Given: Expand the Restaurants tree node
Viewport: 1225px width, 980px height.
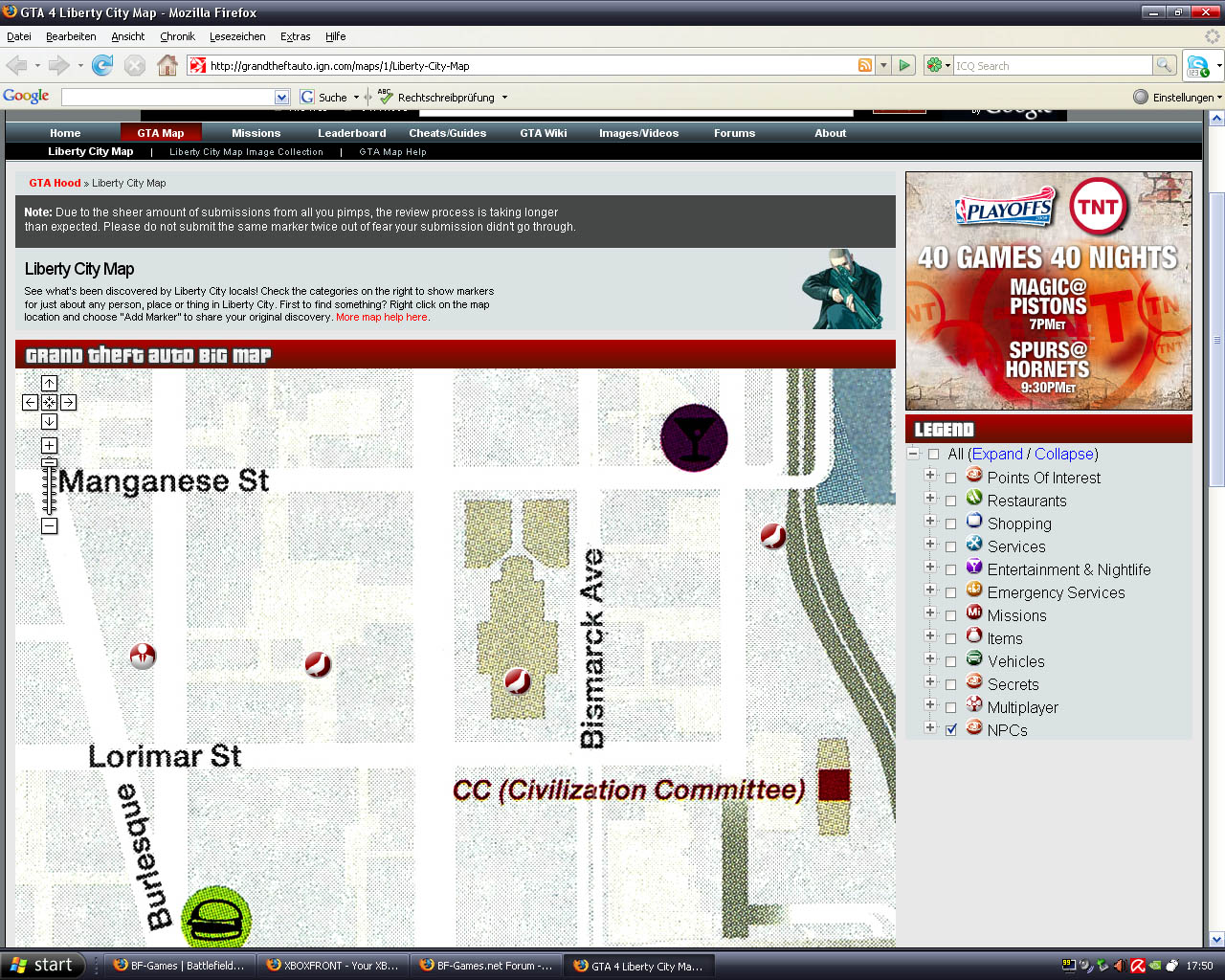Looking at the screenshot, I should [x=929, y=498].
